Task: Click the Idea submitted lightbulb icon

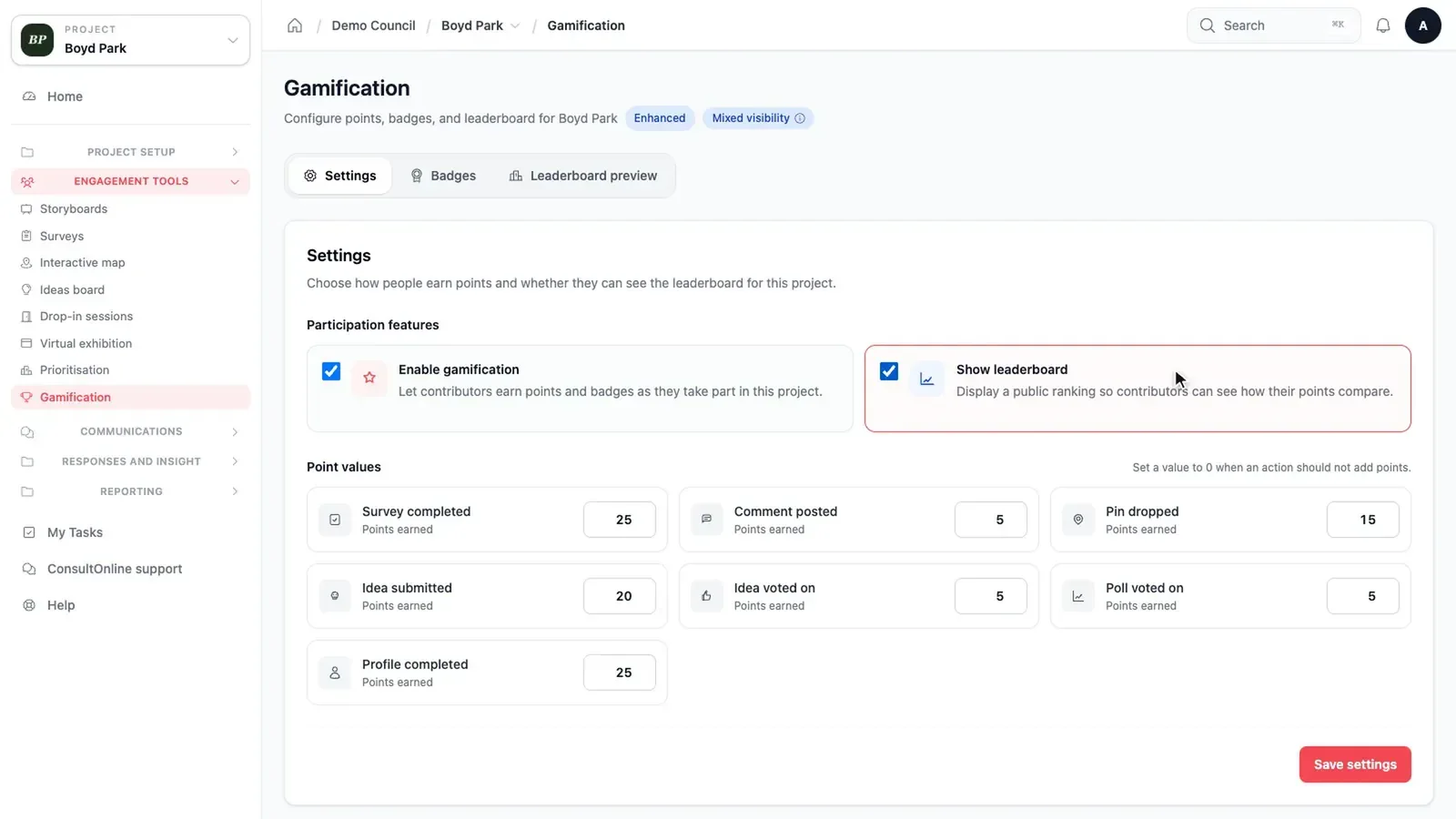Action: coord(335,596)
